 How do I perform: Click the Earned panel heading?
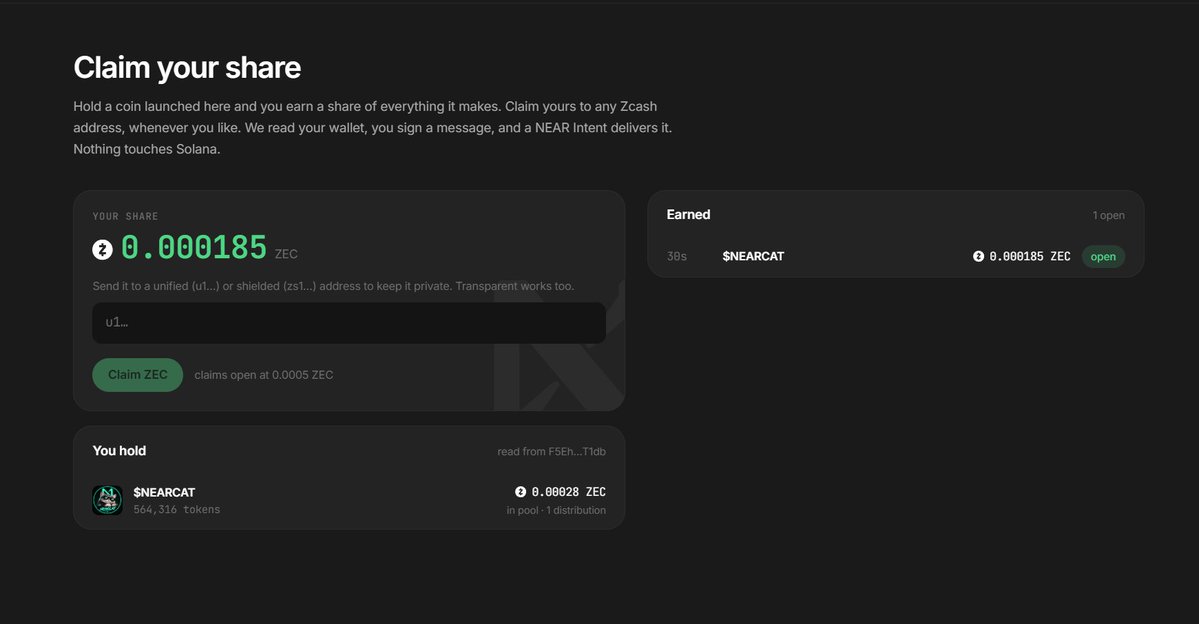click(688, 215)
